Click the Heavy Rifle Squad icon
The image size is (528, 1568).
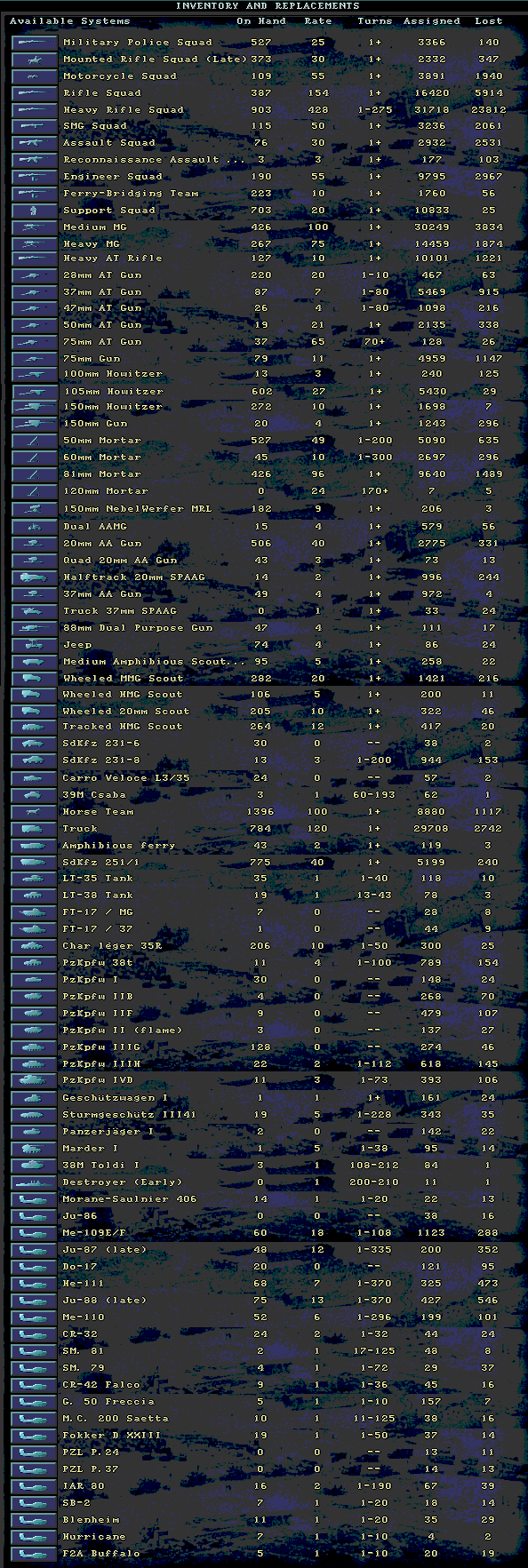coord(35,109)
